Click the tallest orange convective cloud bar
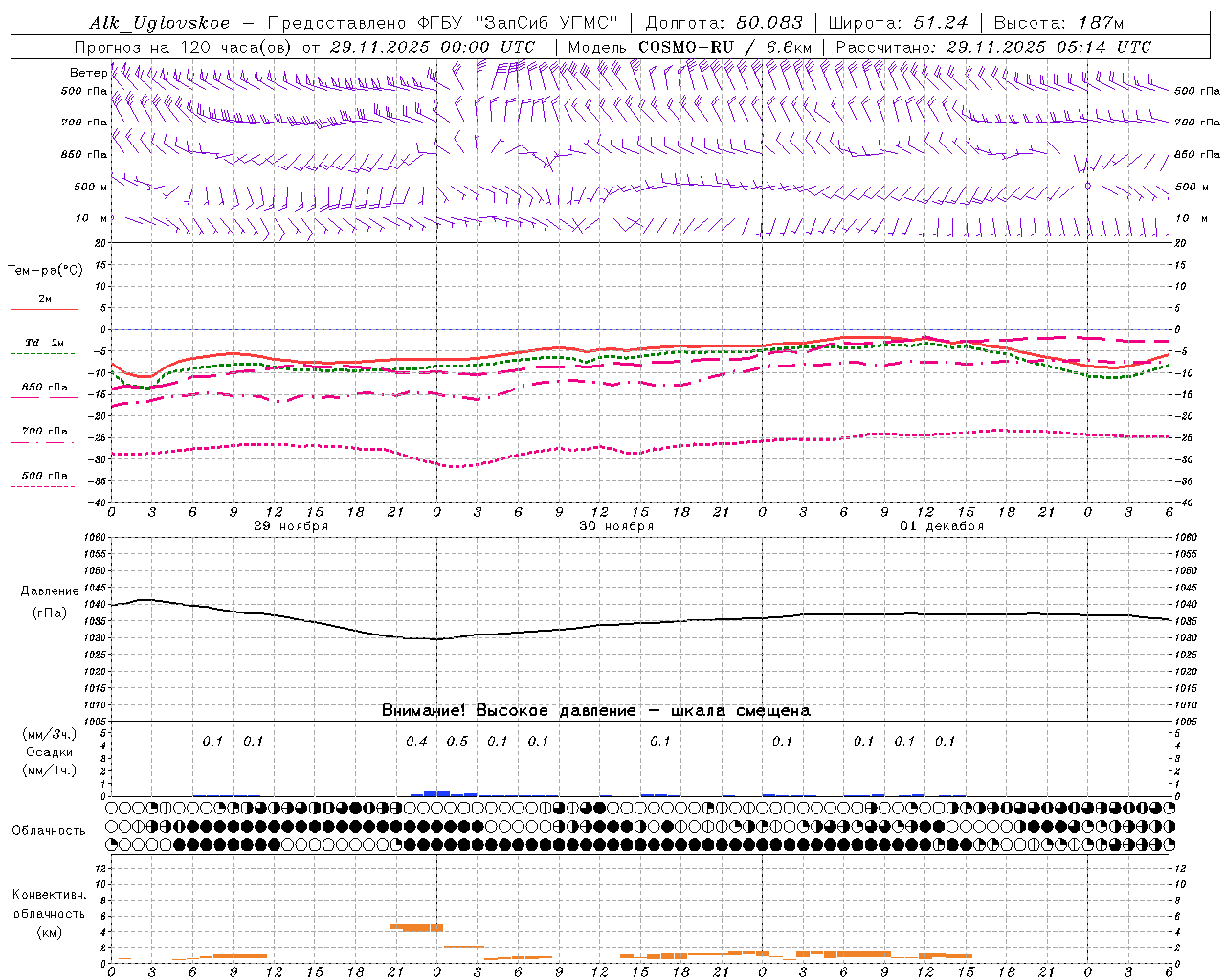 coord(416,927)
